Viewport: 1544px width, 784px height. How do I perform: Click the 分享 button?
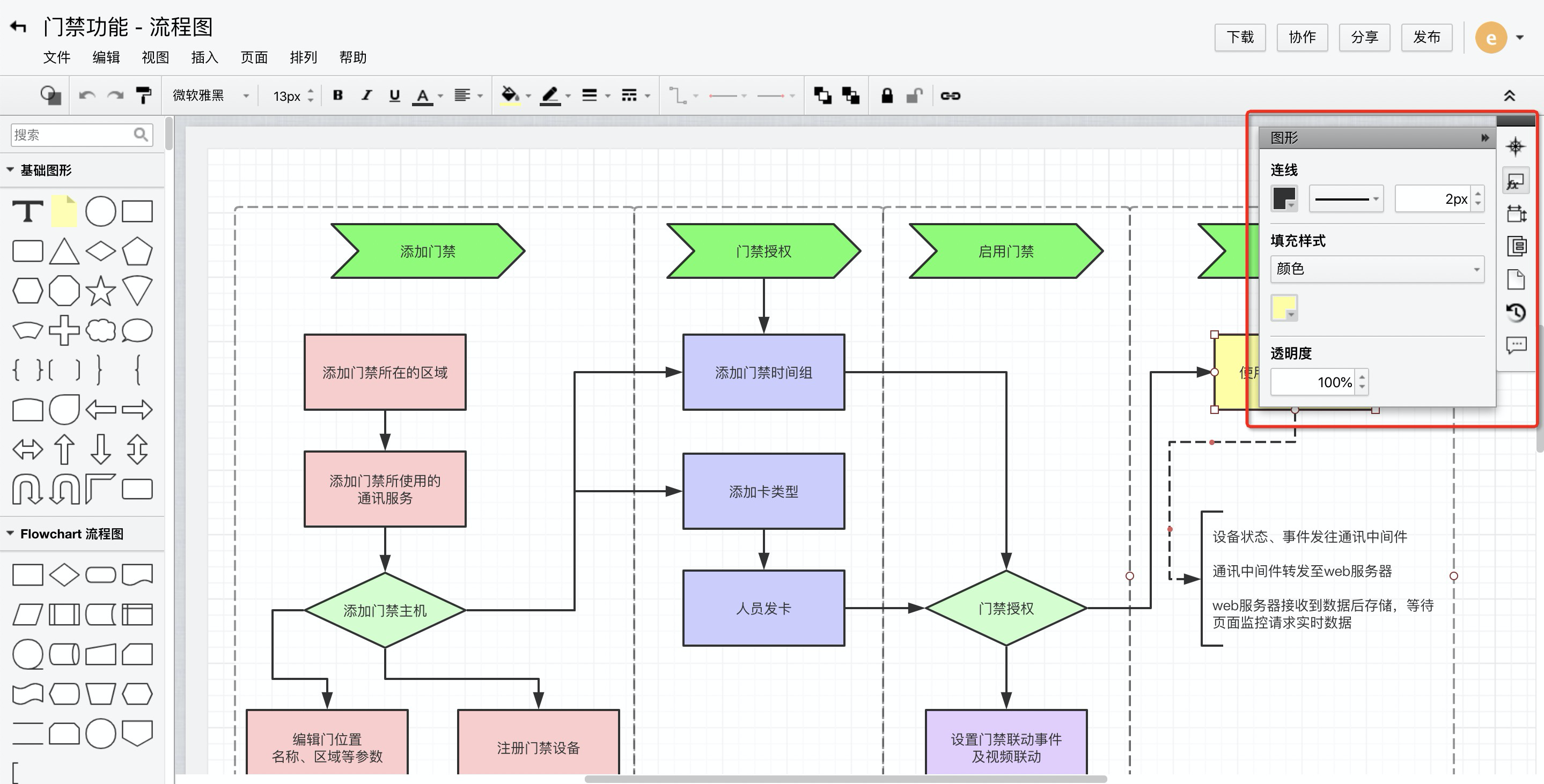coord(1364,37)
